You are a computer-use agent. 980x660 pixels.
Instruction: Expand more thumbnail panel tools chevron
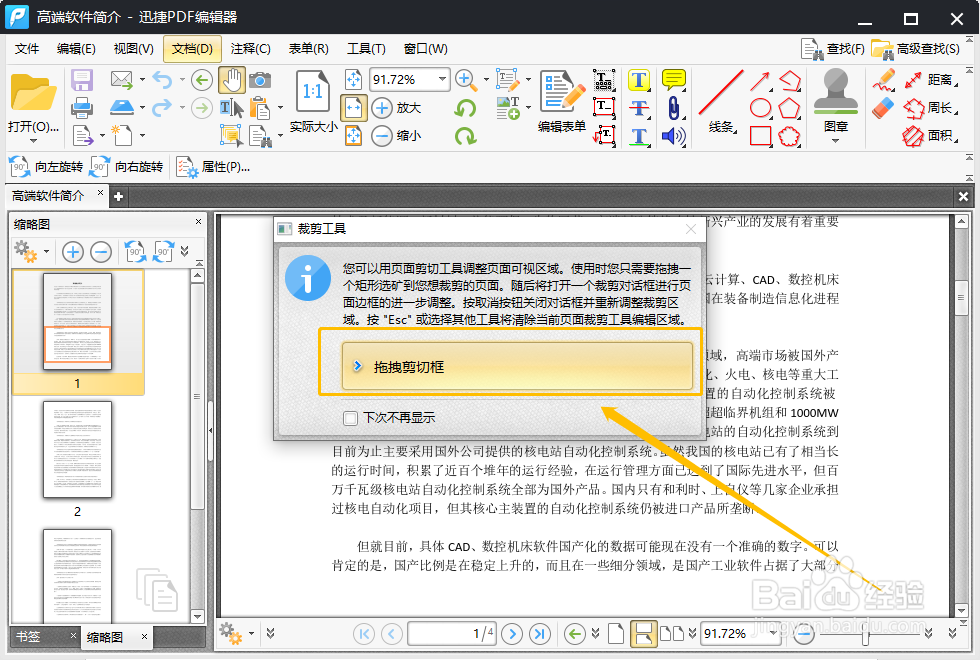coord(184,251)
